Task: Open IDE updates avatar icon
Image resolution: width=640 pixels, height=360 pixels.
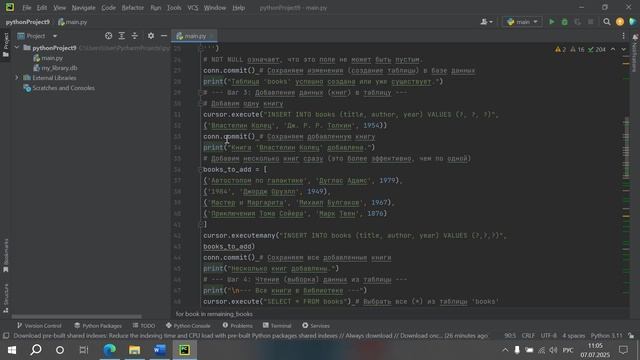Action: coord(620,22)
